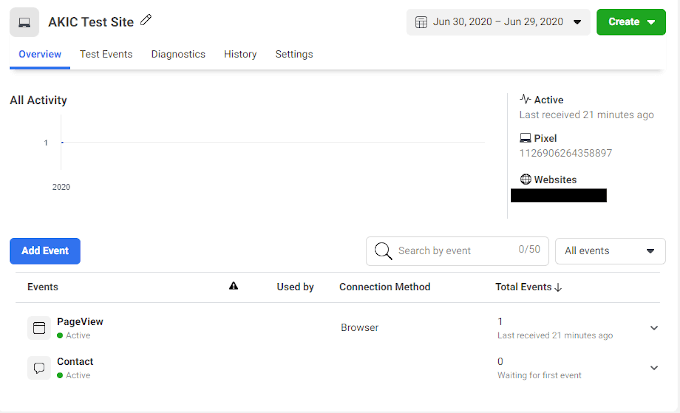This screenshot has height=413, width=680.
Task: Go to the Settings tab
Action: click(294, 54)
